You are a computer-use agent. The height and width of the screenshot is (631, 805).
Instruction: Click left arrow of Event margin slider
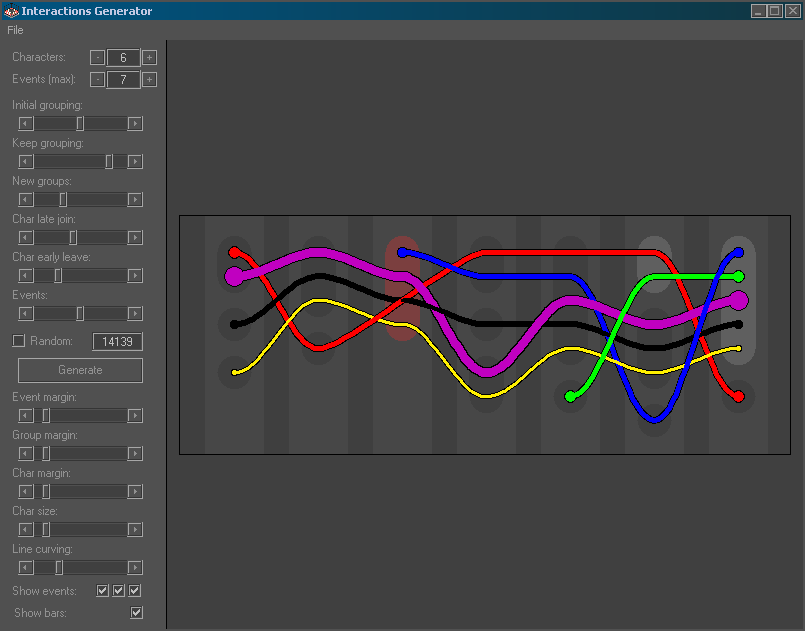(27, 416)
